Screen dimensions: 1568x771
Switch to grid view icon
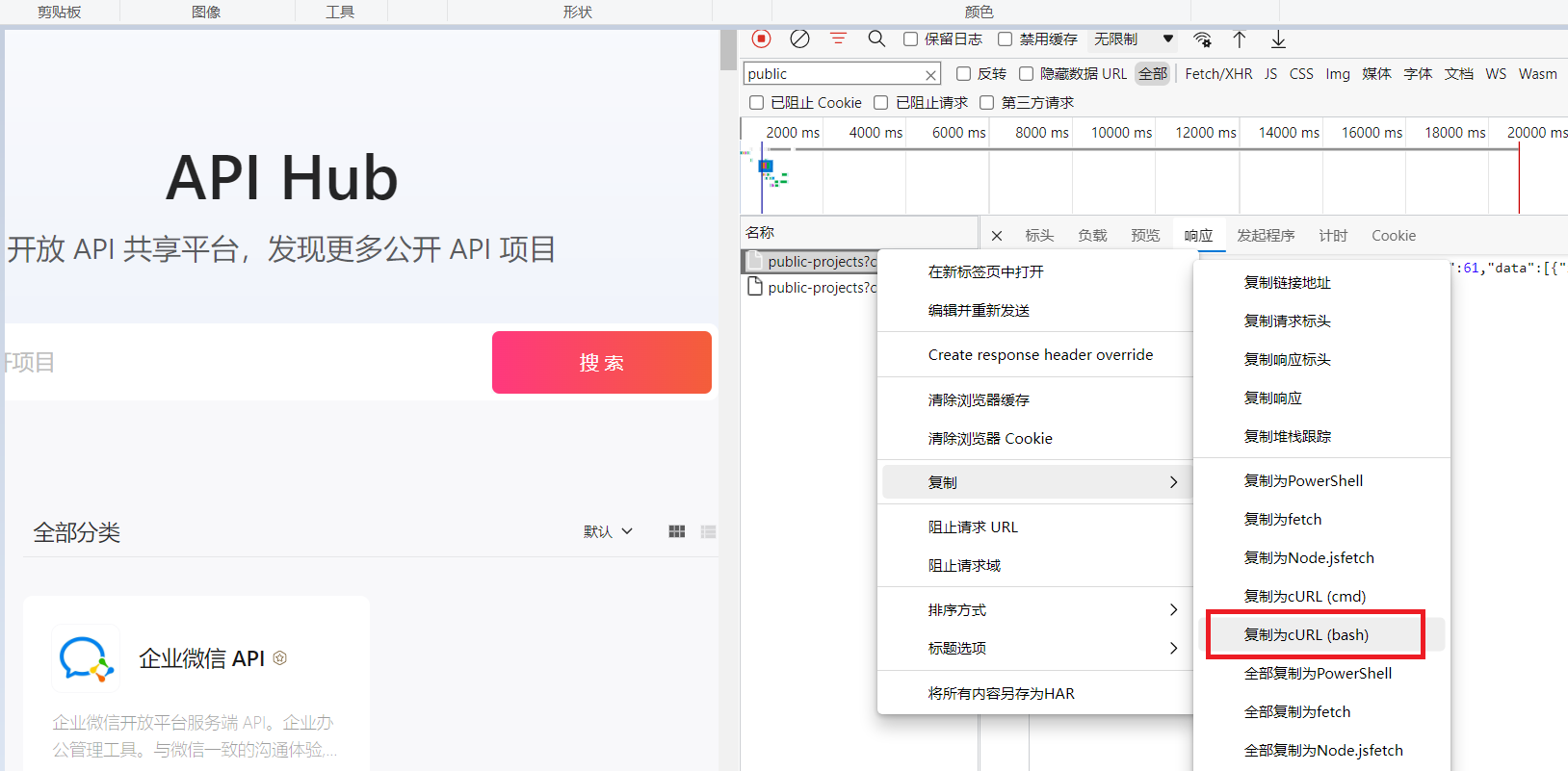click(677, 531)
